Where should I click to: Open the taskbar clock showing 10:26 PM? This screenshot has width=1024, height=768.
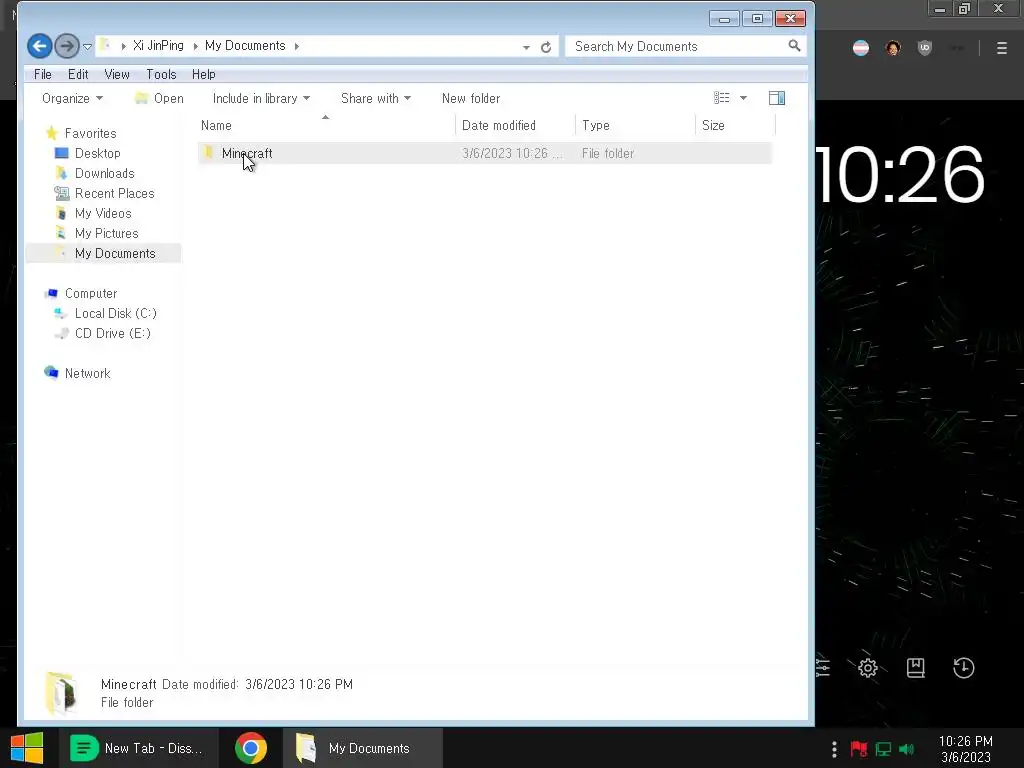(966, 749)
